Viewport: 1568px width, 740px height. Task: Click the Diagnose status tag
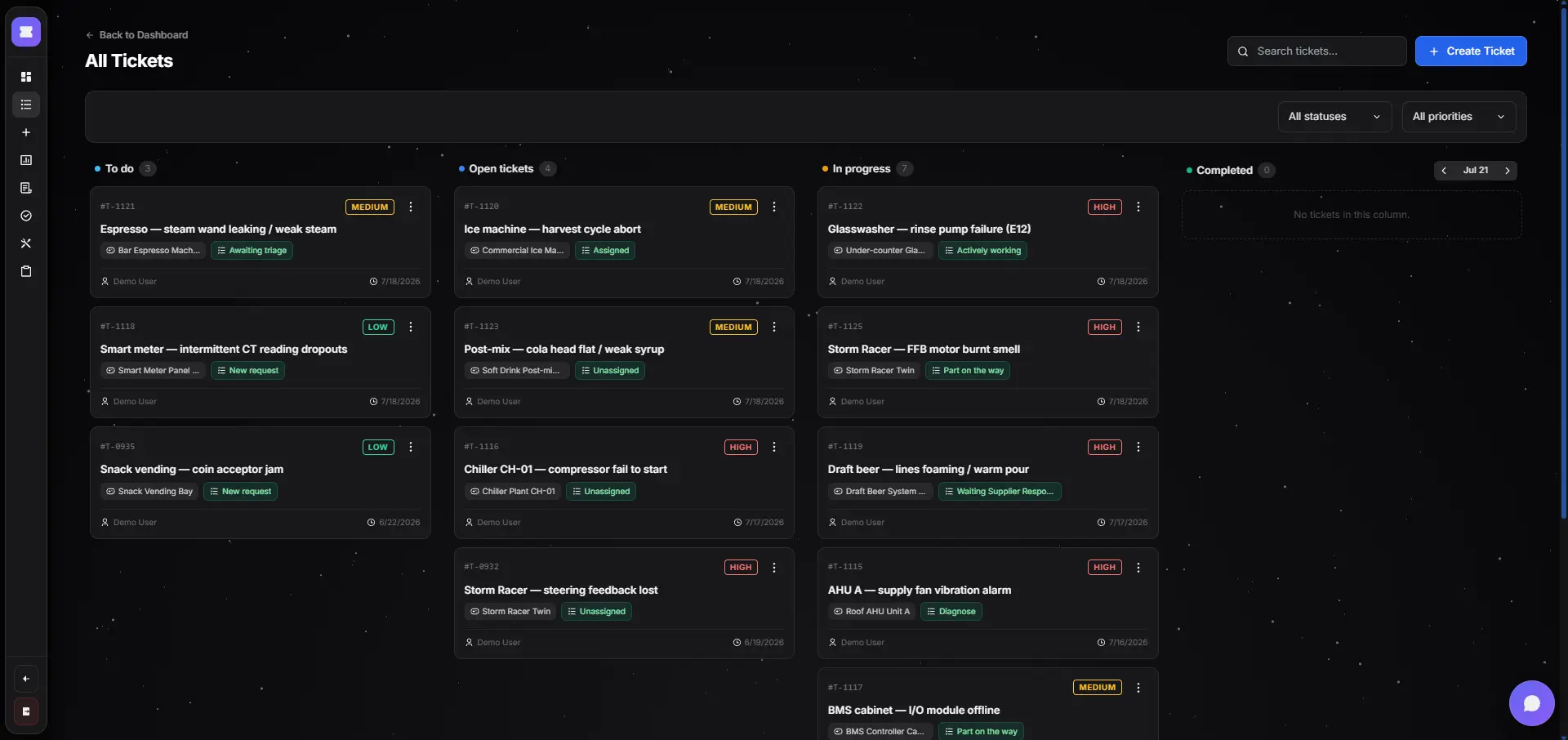click(x=951, y=612)
